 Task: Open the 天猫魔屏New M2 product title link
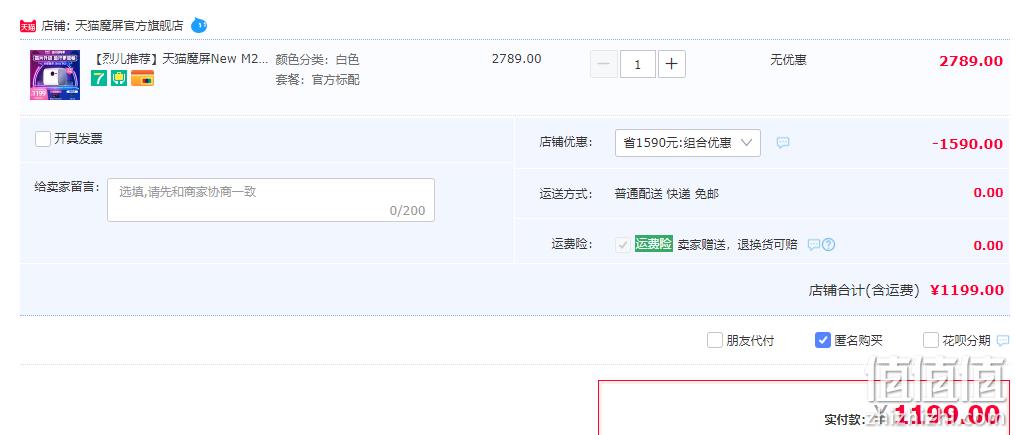tap(180, 60)
